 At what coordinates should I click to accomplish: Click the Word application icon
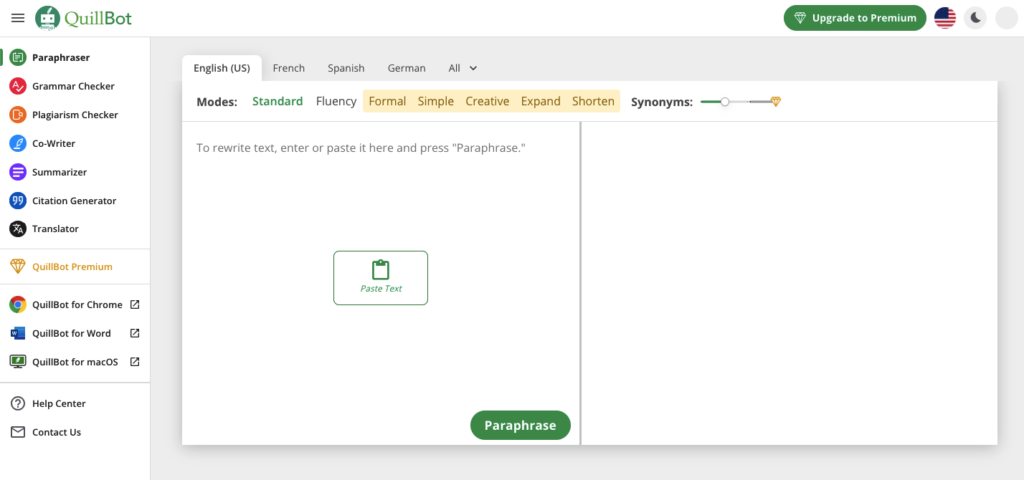(x=18, y=333)
